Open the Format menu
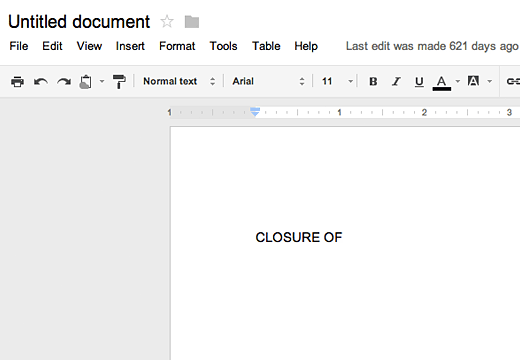 pyautogui.click(x=177, y=46)
